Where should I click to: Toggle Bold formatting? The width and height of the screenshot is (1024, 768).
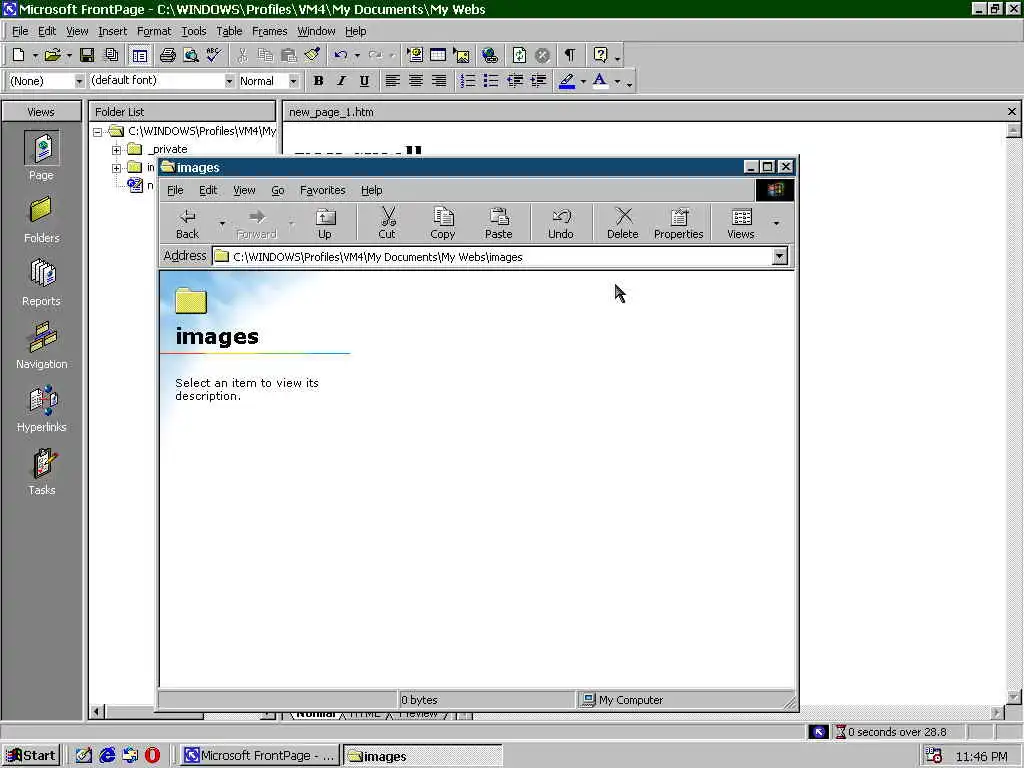point(318,81)
